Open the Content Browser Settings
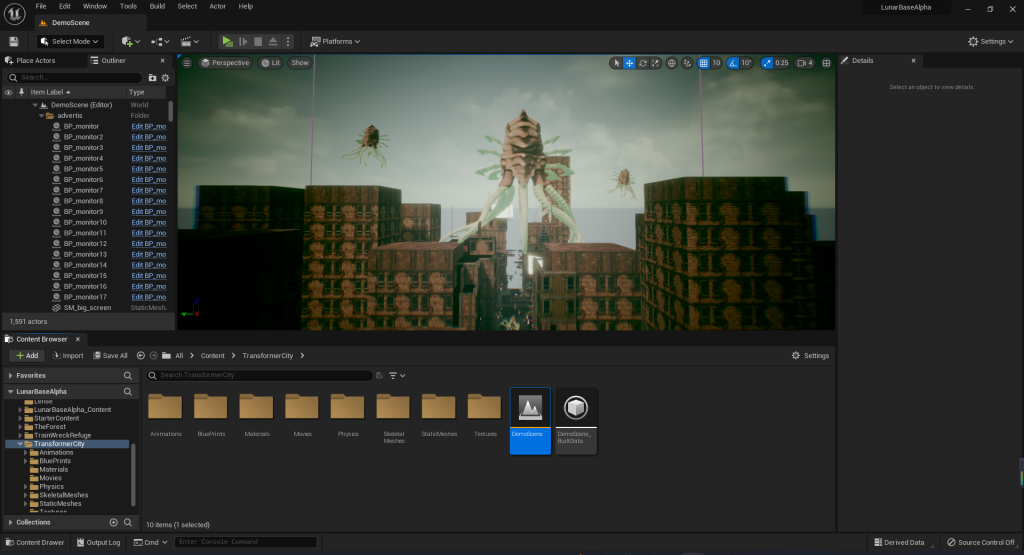 tap(810, 356)
